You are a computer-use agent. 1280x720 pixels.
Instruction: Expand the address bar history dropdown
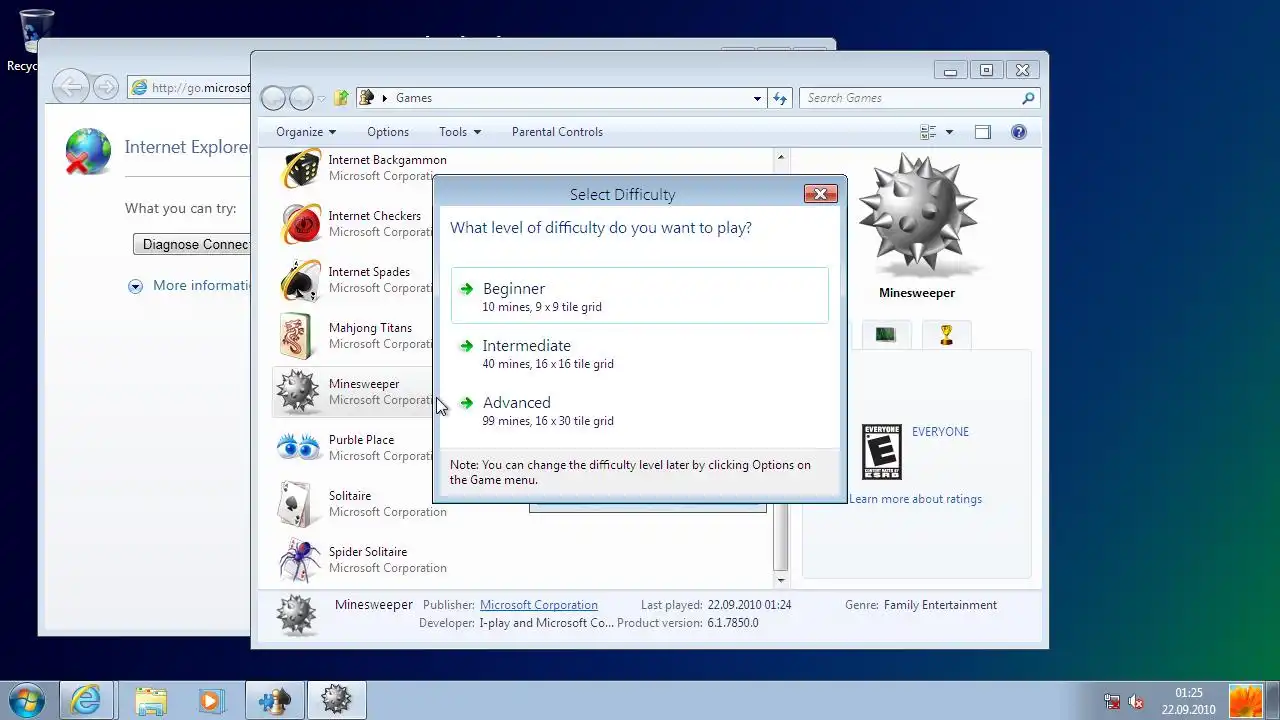[757, 98]
